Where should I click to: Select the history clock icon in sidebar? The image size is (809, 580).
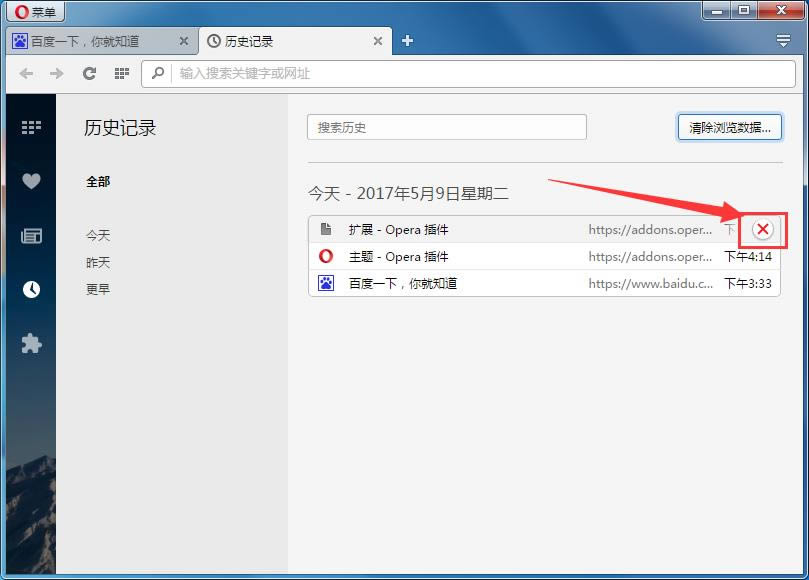31,289
